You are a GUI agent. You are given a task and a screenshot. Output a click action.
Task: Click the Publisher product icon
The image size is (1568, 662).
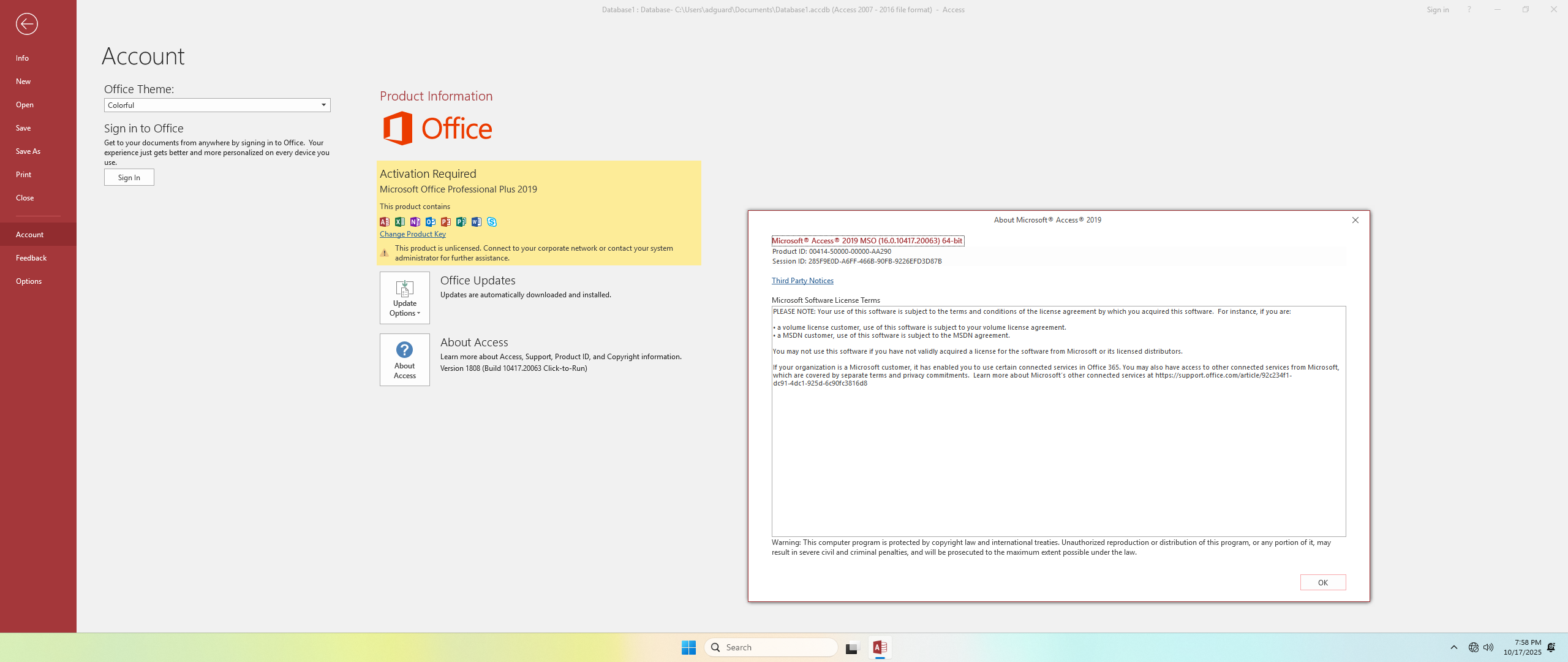(x=461, y=222)
